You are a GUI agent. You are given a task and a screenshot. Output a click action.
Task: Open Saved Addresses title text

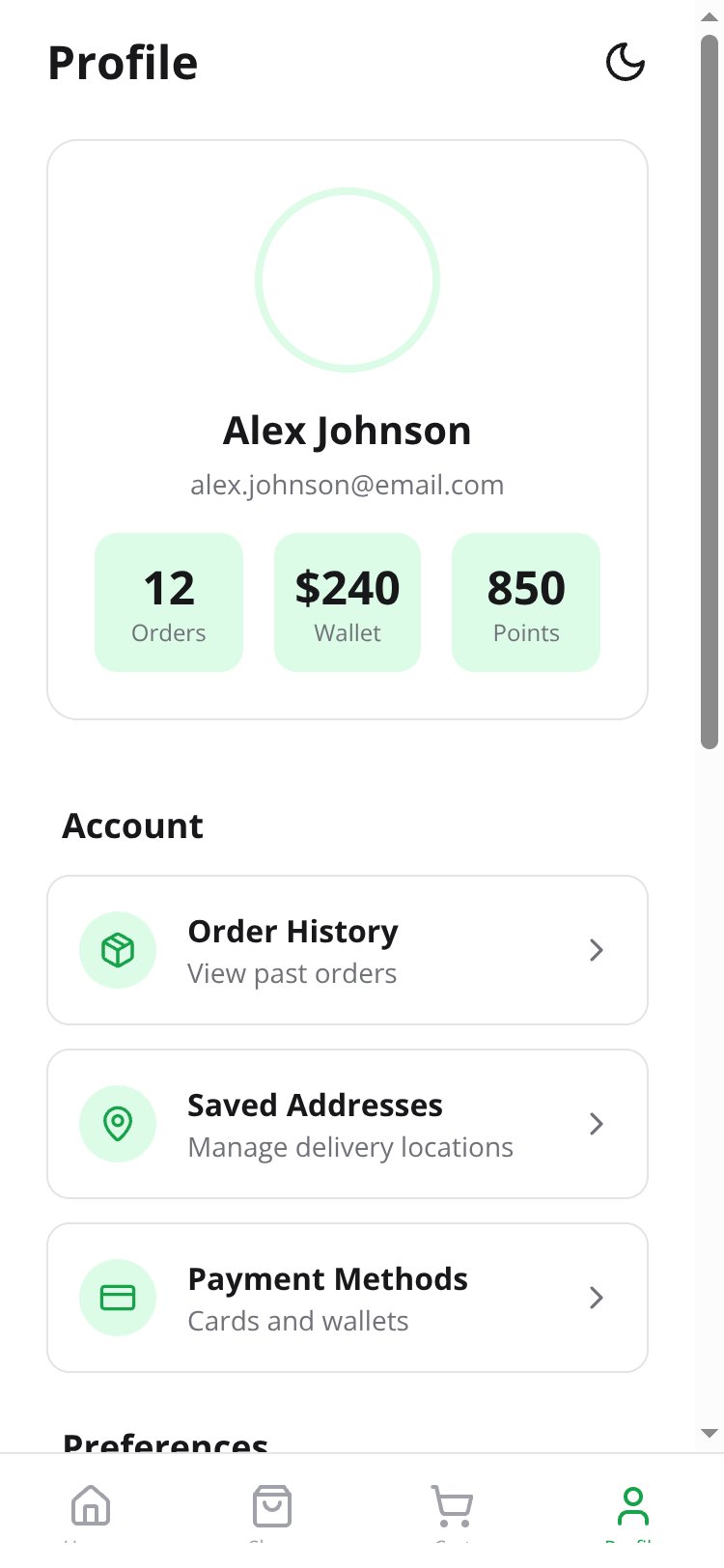tap(315, 1106)
